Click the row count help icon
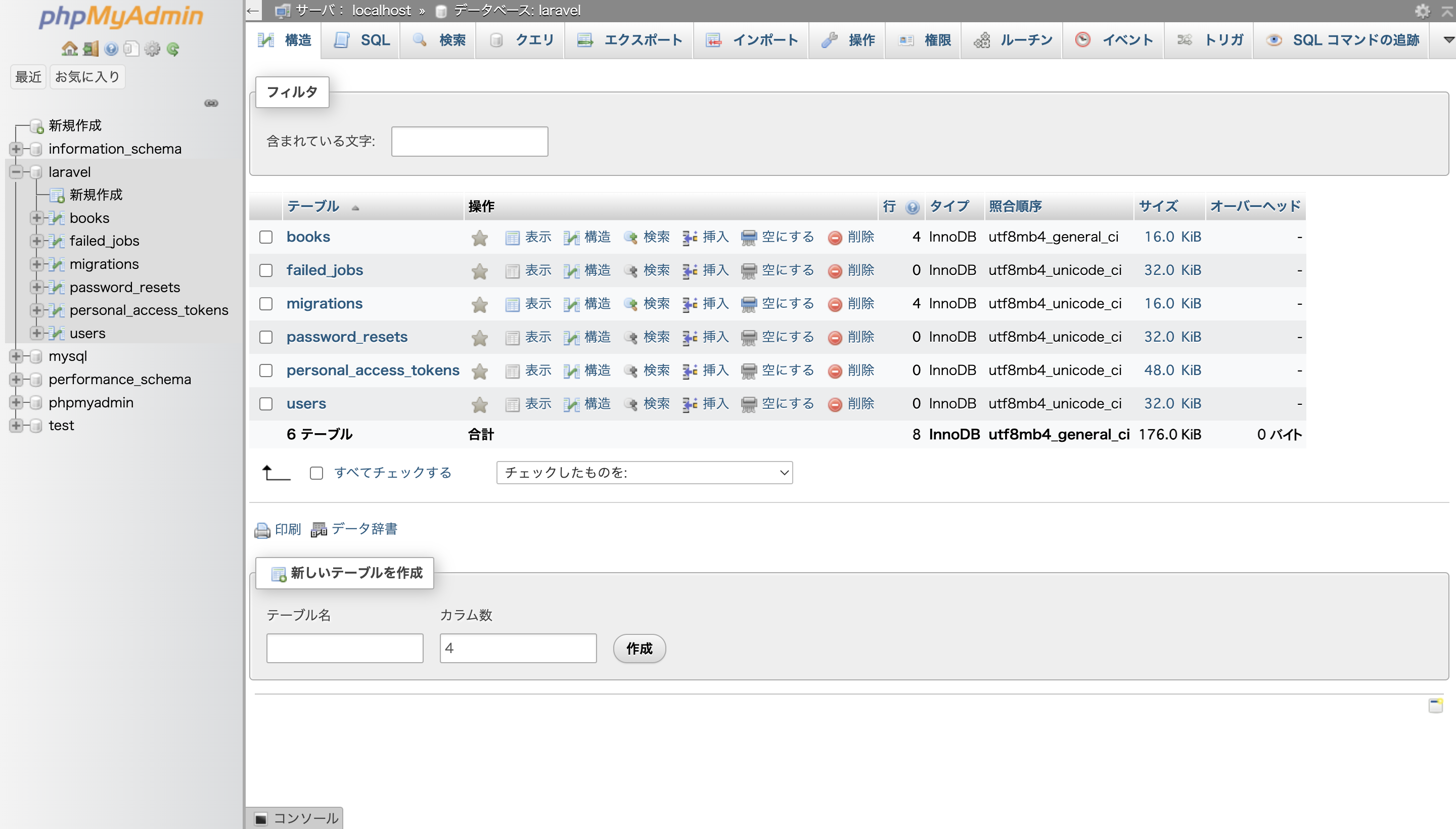This screenshot has width=1456, height=829. coord(913,207)
